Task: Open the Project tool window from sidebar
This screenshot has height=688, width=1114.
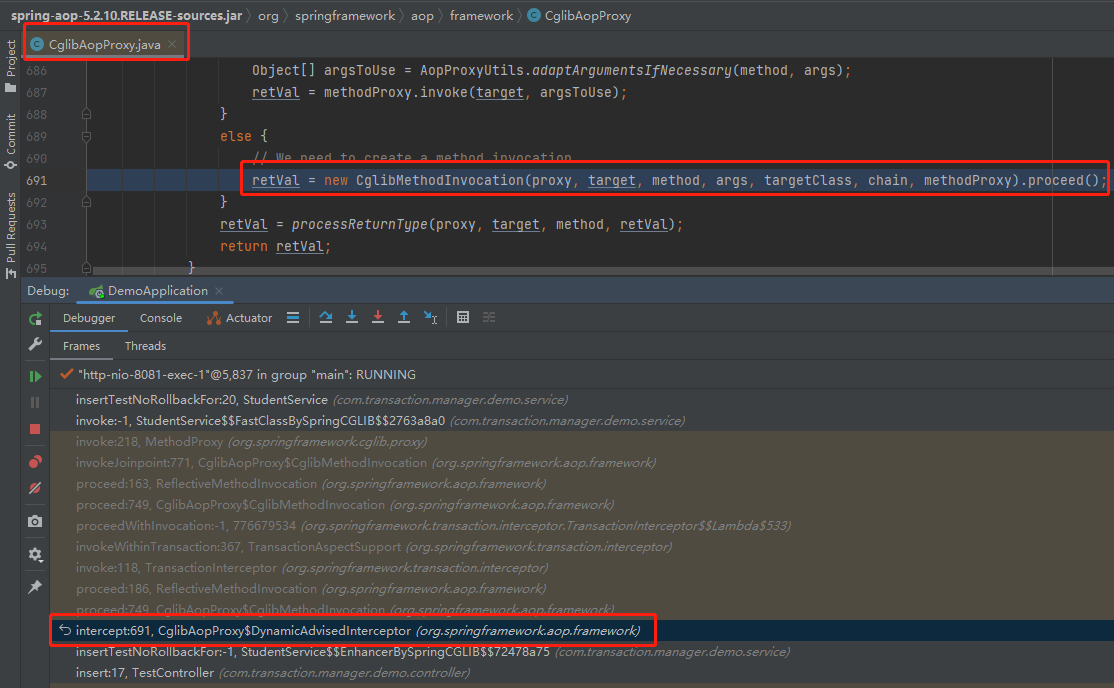Action: pos(11,66)
